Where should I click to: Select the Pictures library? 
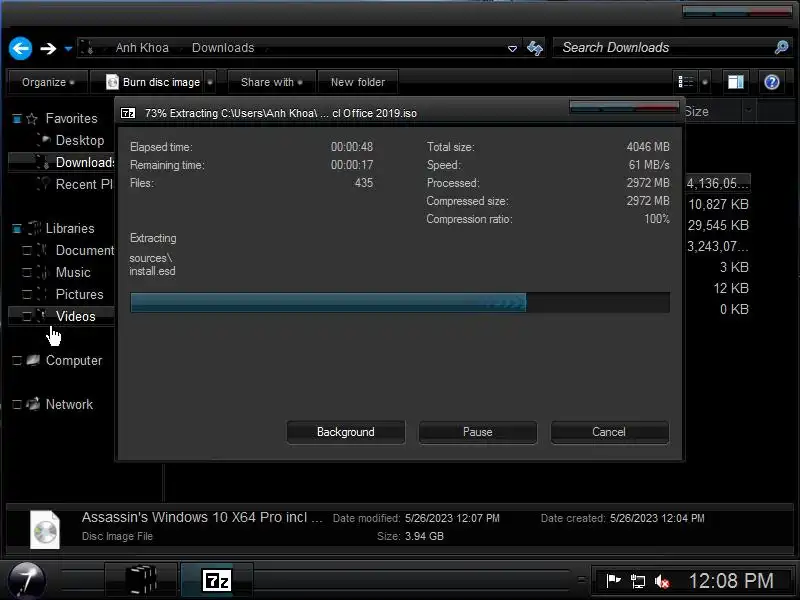click(79, 294)
